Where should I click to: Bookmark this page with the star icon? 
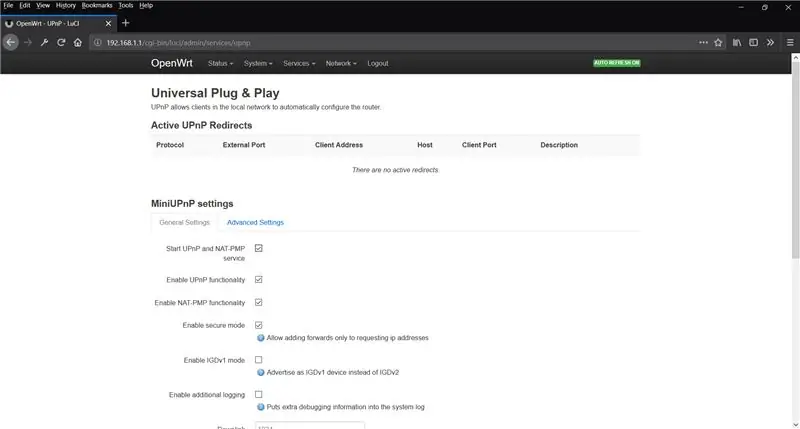coord(718,42)
